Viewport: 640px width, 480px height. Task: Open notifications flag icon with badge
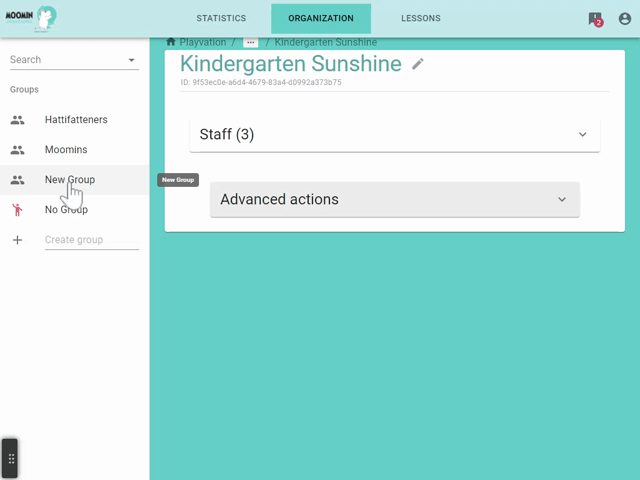coord(596,19)
